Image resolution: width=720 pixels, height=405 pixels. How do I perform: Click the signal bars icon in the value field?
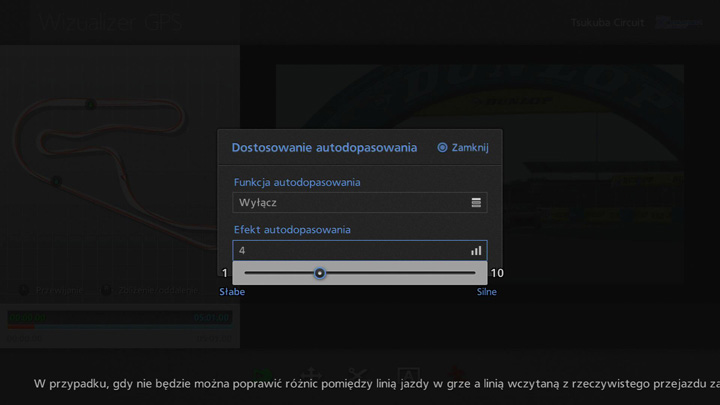[x=476, y=251]
